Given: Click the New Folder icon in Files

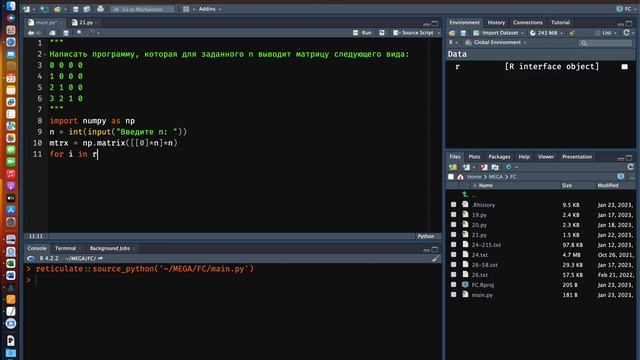Looking at the screenshot, I should [x=453, y=167].
